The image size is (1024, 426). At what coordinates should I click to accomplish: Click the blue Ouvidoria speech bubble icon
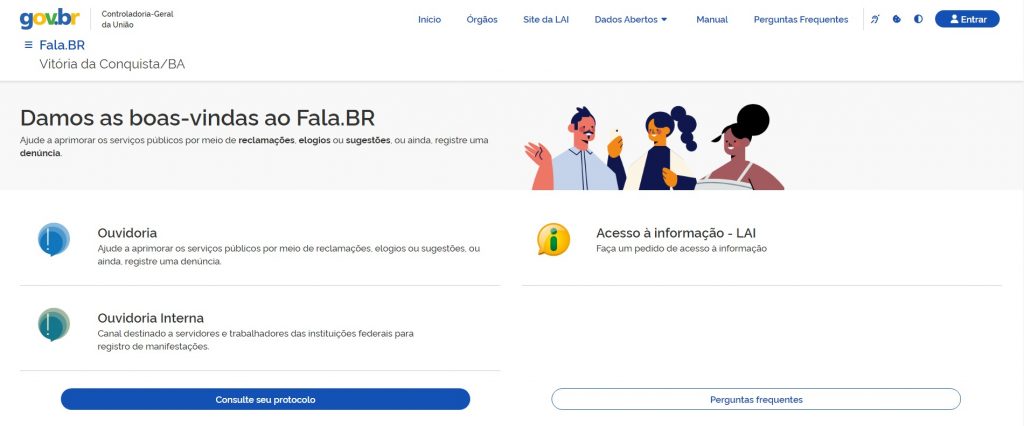[x=54, y=240]
